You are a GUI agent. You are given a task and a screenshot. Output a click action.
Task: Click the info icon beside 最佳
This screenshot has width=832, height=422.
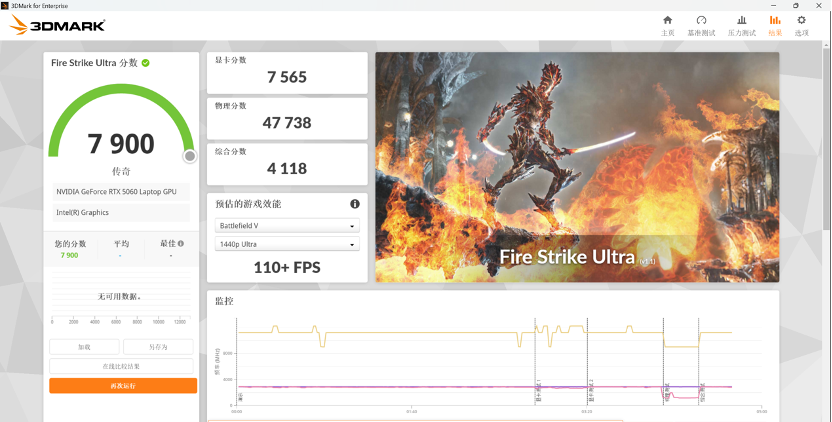[x=181, y=244]
